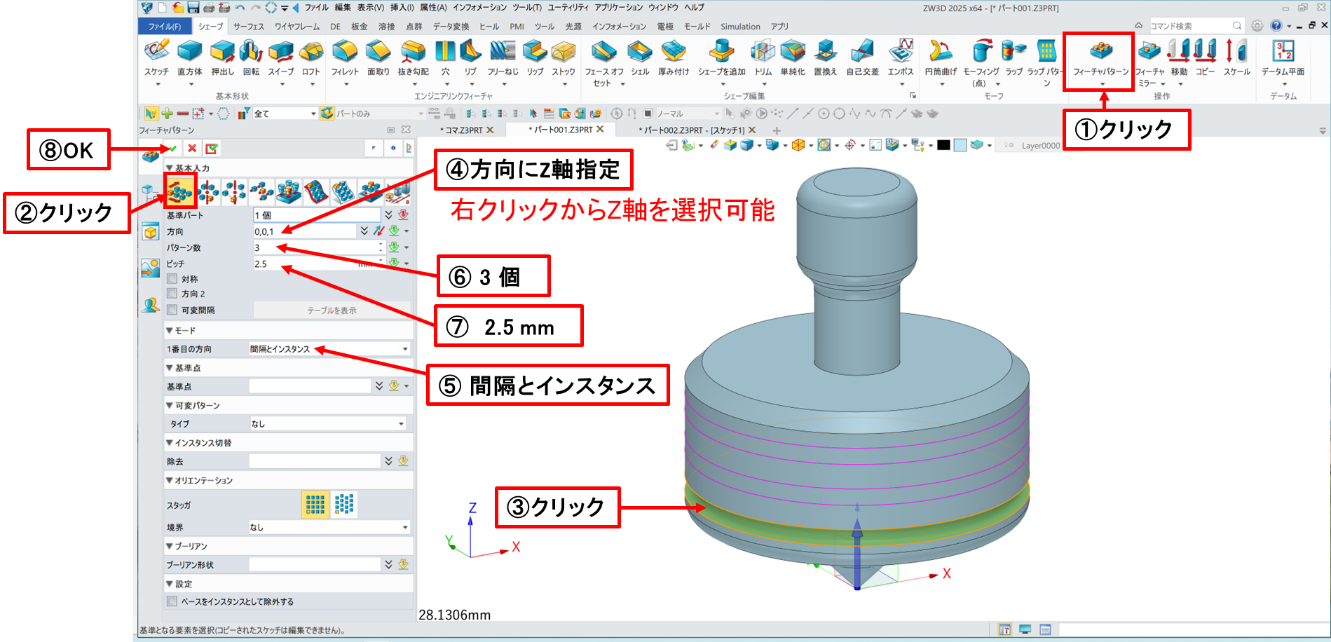Click the ピッチ value field
This screenshot has width=1331, height=642.
click(x=315, y=263)
